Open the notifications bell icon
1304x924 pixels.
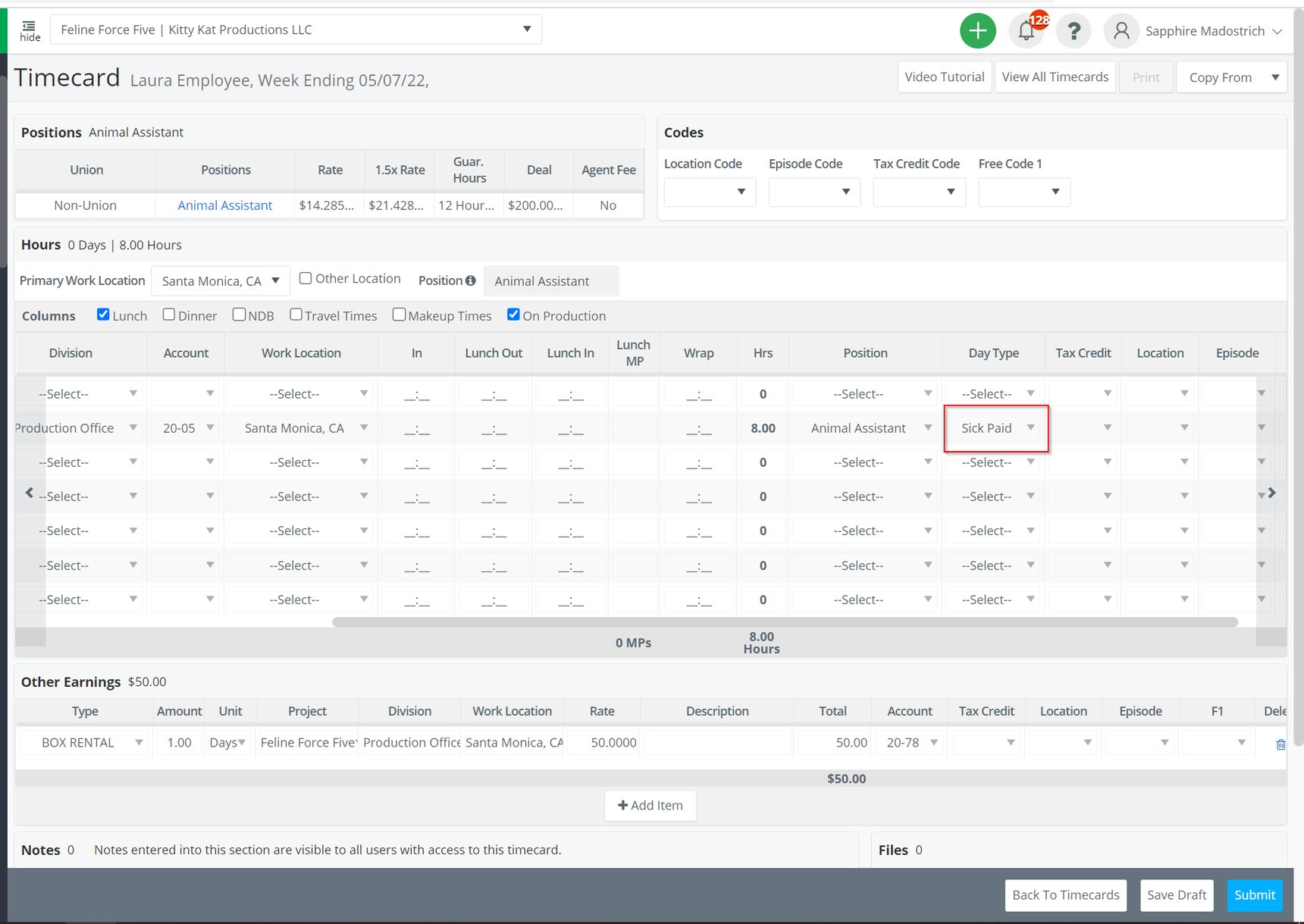[x=1027, y=31]
